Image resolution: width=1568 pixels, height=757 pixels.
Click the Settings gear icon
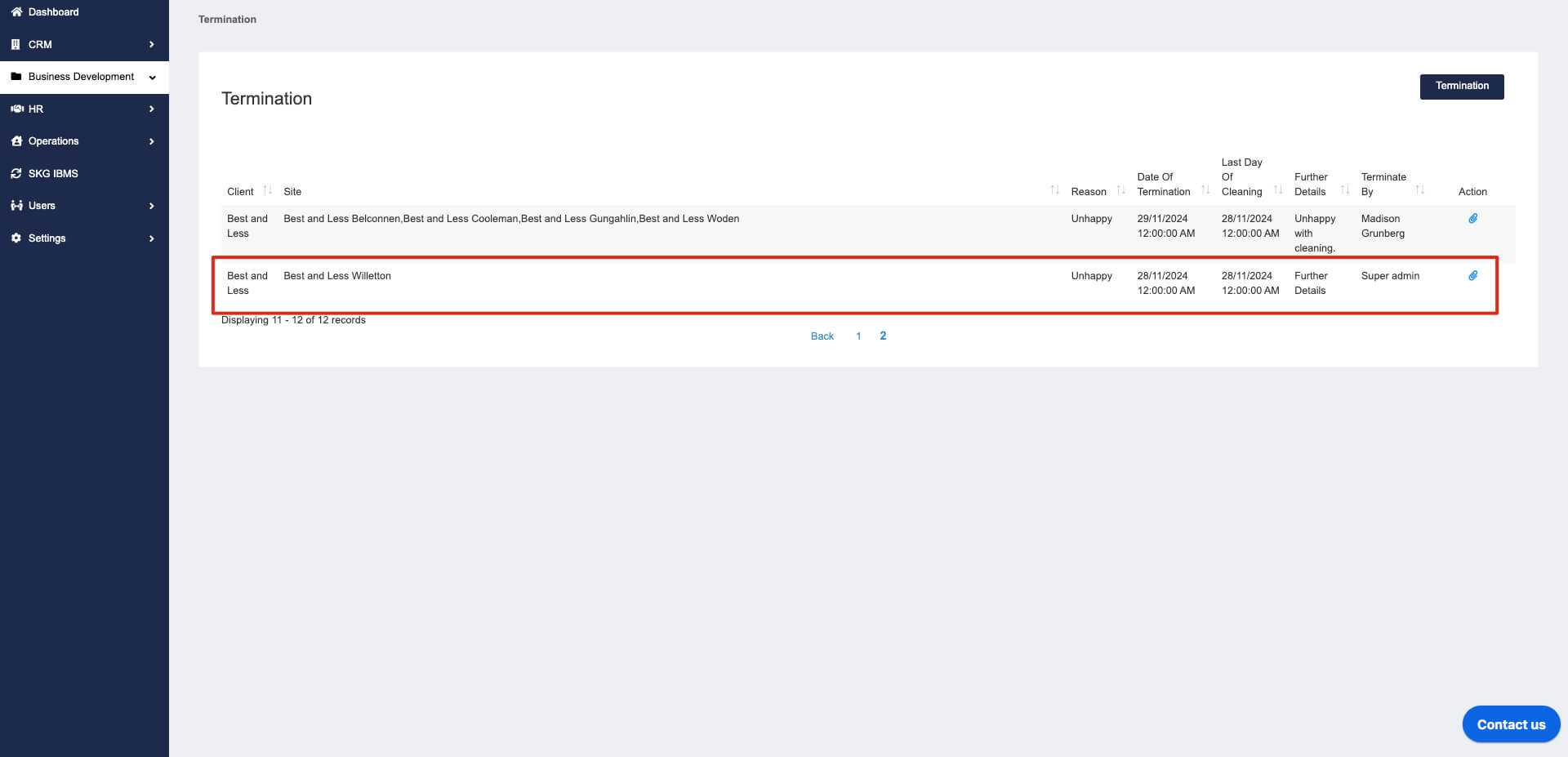tap(16, 238)
